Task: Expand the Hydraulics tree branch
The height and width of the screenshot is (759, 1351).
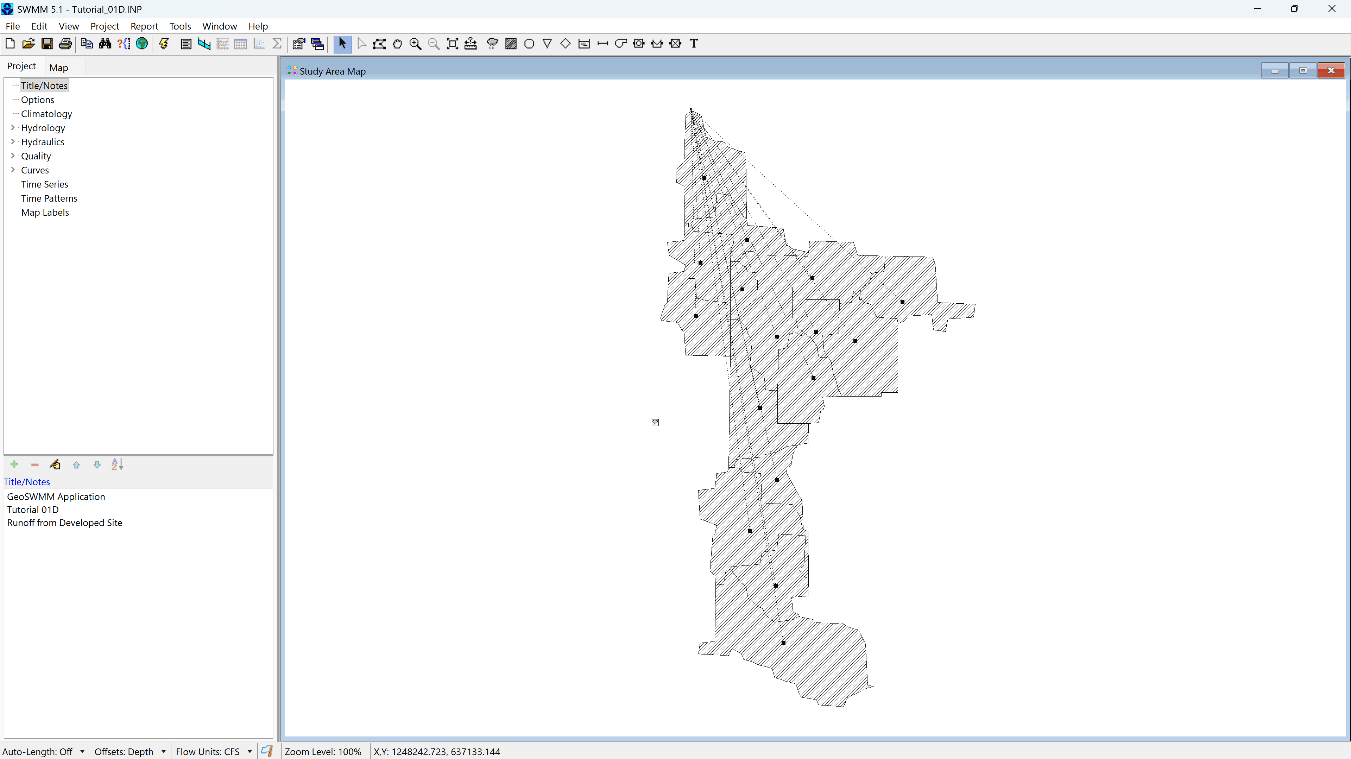Action: [13, 142]
